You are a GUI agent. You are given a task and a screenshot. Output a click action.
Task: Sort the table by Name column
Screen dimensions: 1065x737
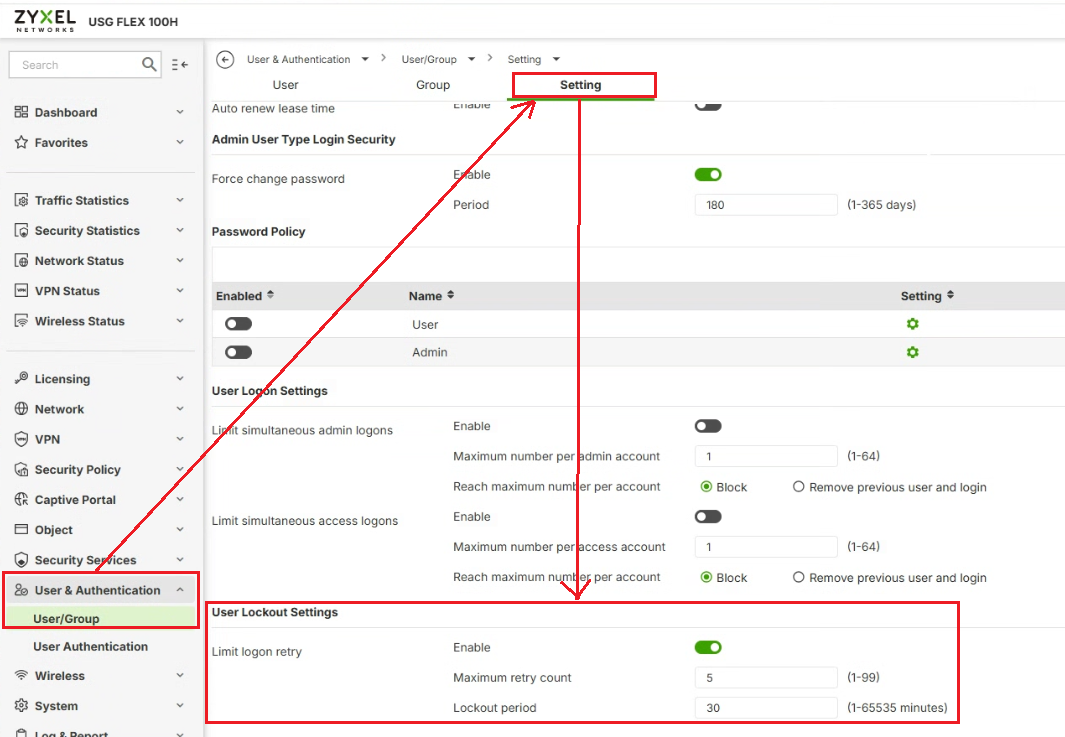[x=450, y=296]
